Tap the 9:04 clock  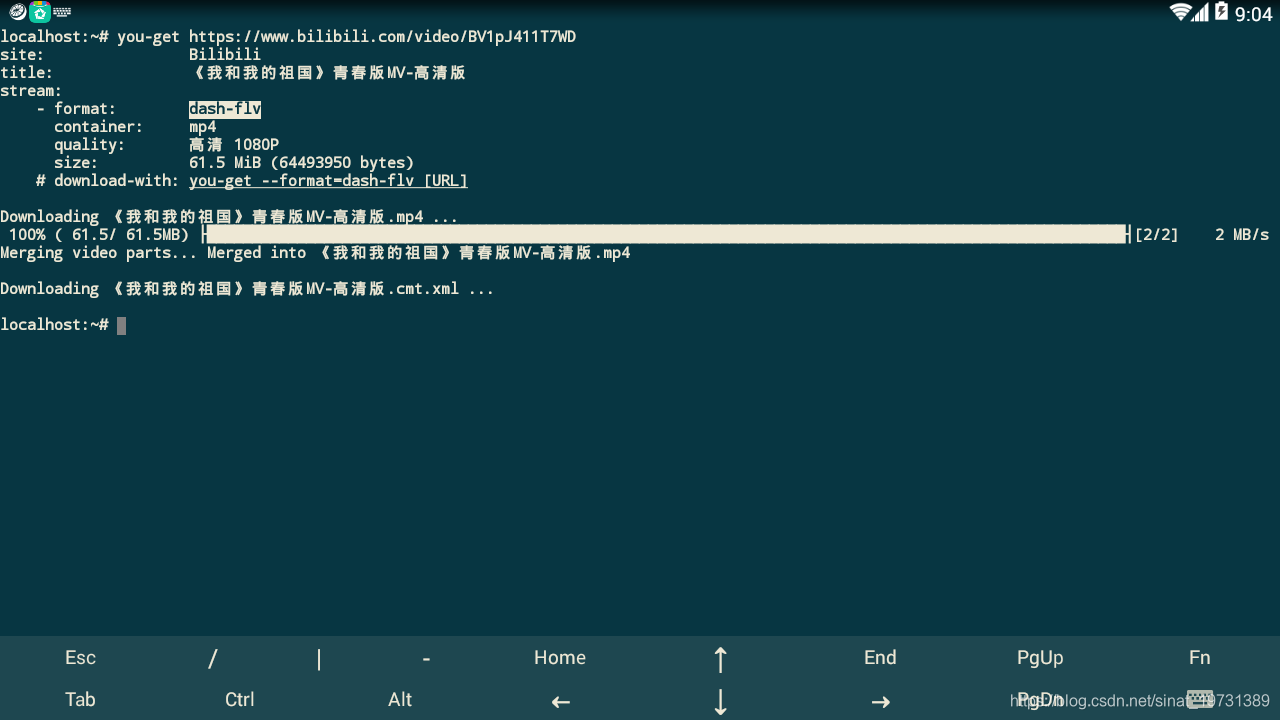click(x=1254, y=13)
